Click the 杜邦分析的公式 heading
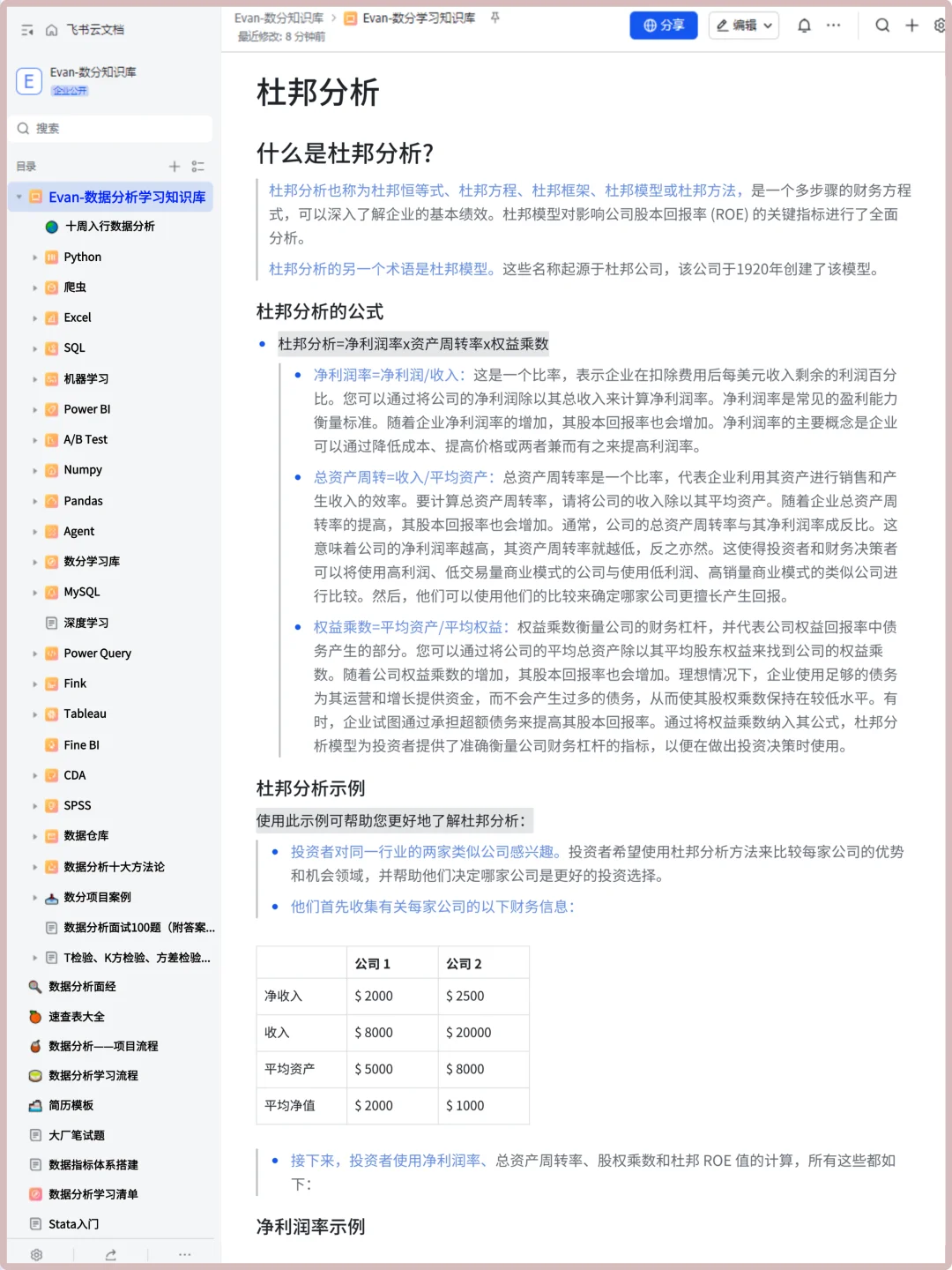Viewport: 952px width, 1270px height. (320, 311)
